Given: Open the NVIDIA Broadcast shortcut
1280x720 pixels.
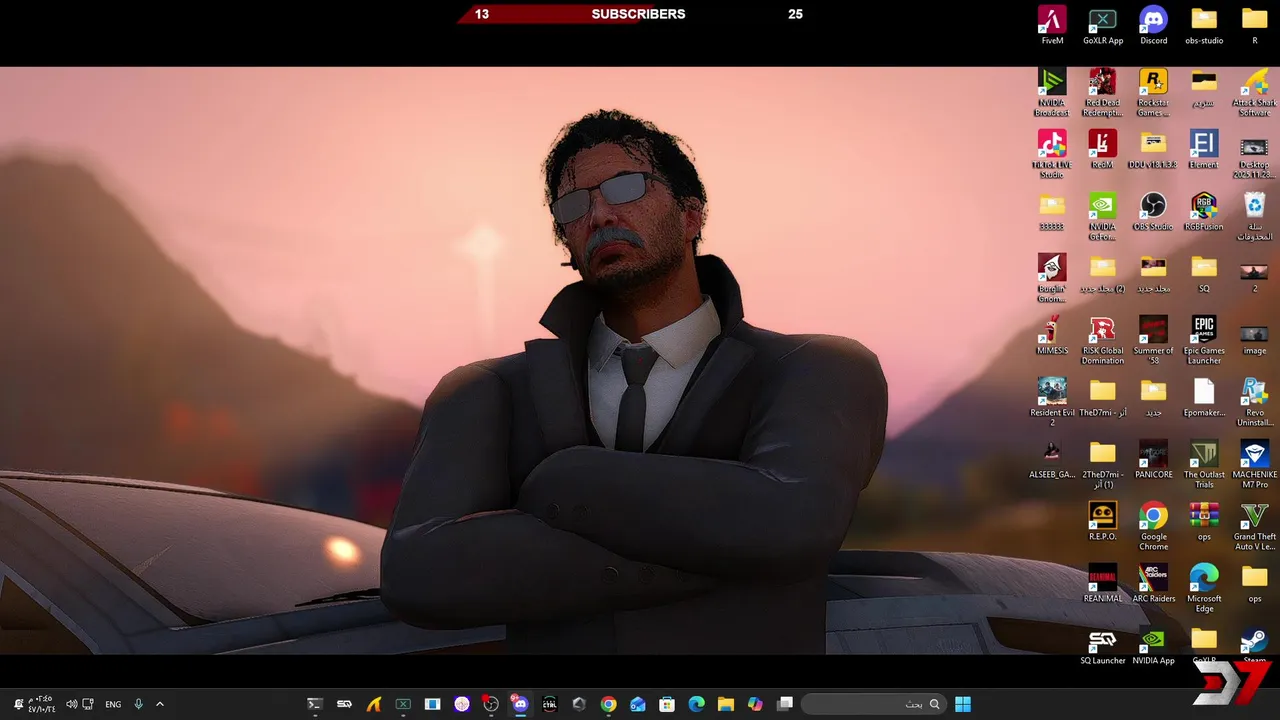Looking at the screenshot, I should 1052,92.
